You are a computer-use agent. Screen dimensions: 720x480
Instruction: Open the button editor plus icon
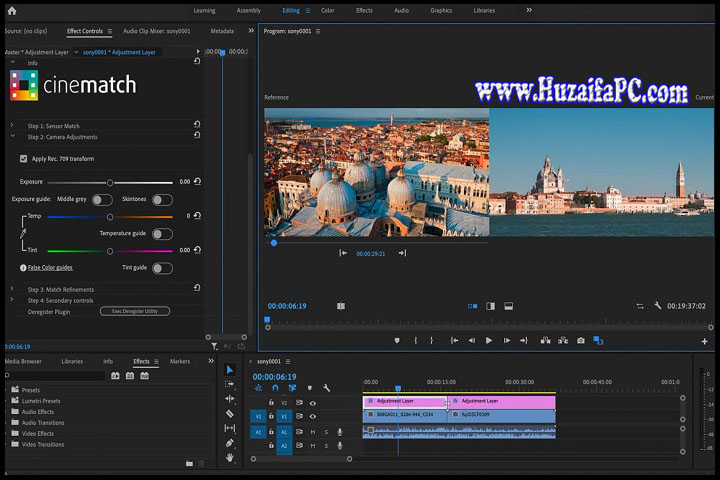[704, 341]
